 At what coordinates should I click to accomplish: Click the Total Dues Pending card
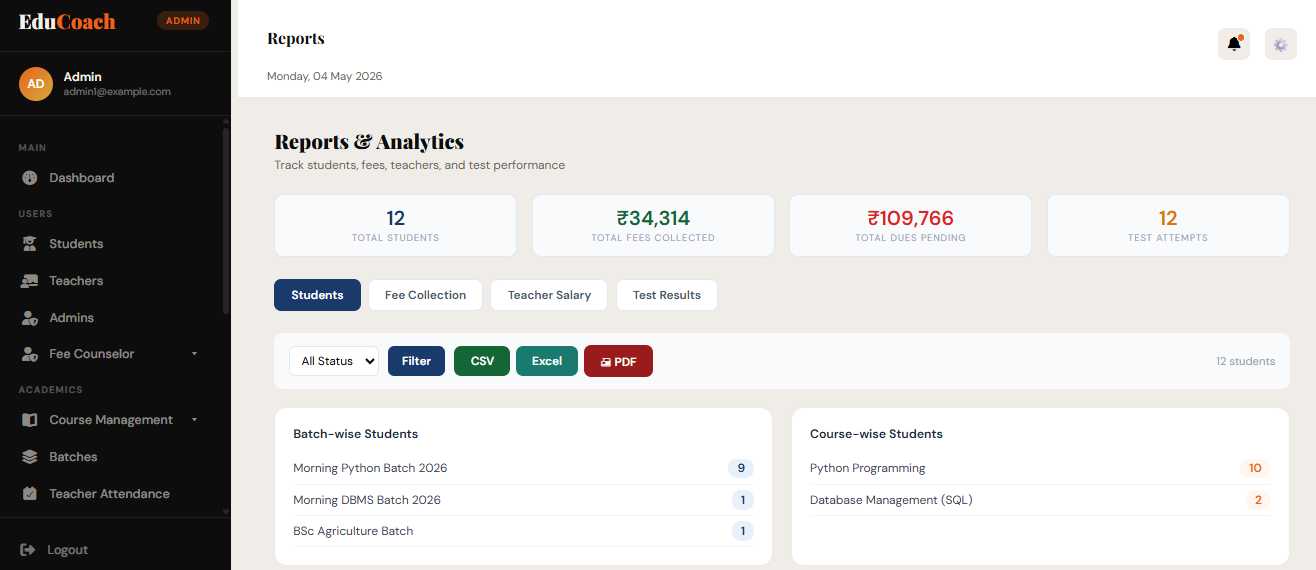point(911,225)
